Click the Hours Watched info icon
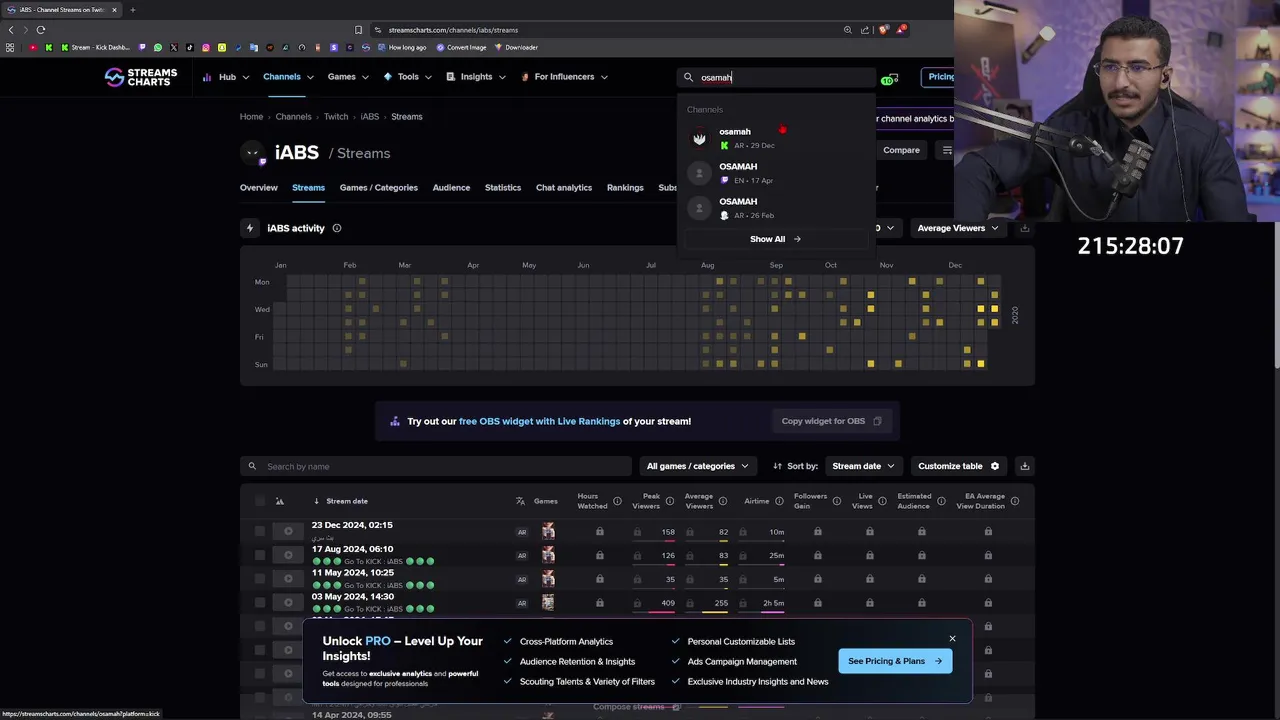 tap(617, 501)
